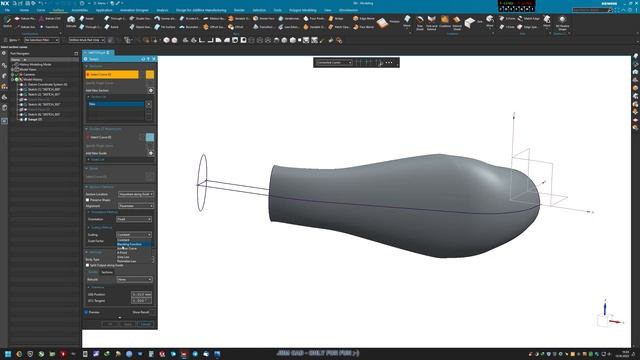Choose Another Curve scaling option

pos(127,249)
